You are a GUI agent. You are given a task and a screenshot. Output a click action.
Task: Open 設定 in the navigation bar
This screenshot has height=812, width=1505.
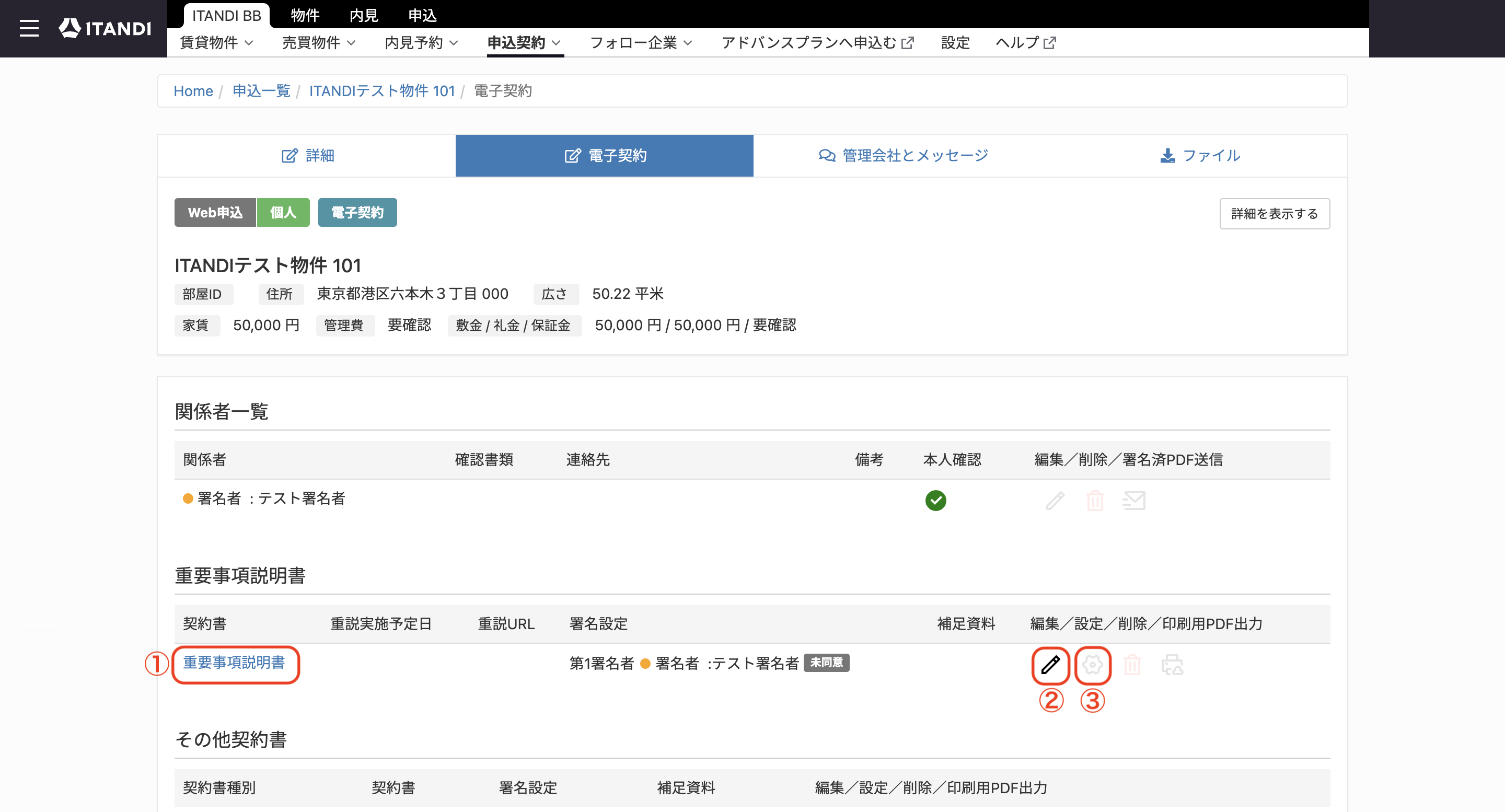pyautogui.click(x=955, y=43)
